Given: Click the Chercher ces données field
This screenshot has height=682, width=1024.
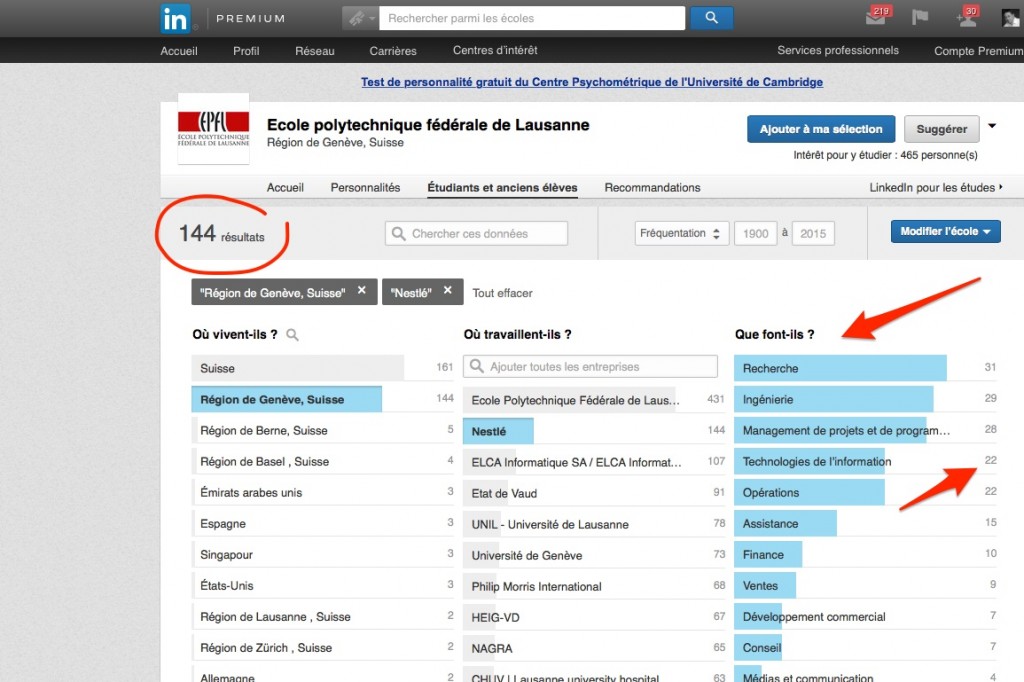Looking at the screenshot, I should (x=476, y=233).
